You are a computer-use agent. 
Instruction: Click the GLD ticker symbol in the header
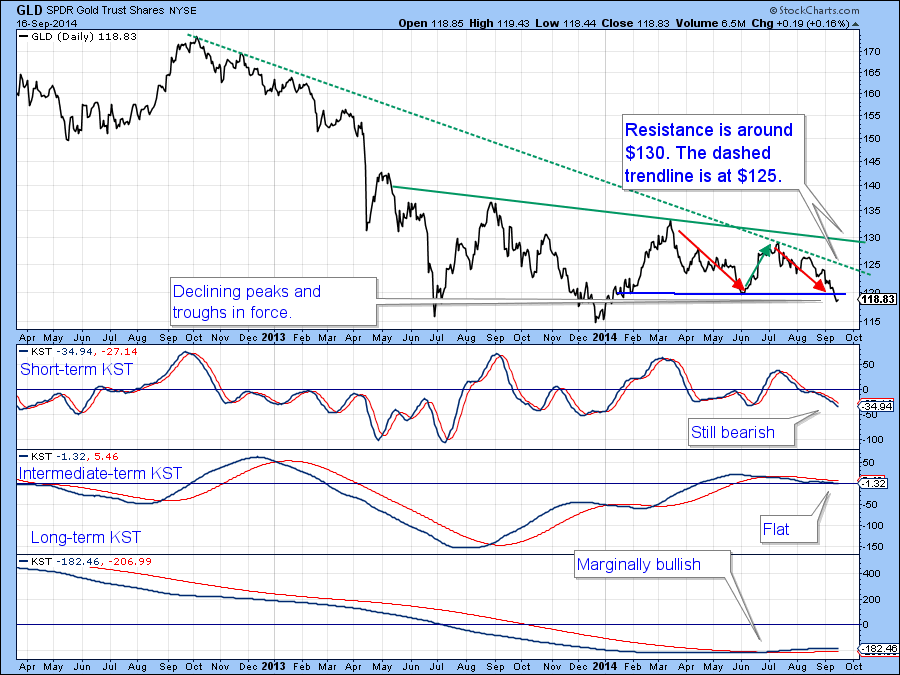[x=29, y=10]
